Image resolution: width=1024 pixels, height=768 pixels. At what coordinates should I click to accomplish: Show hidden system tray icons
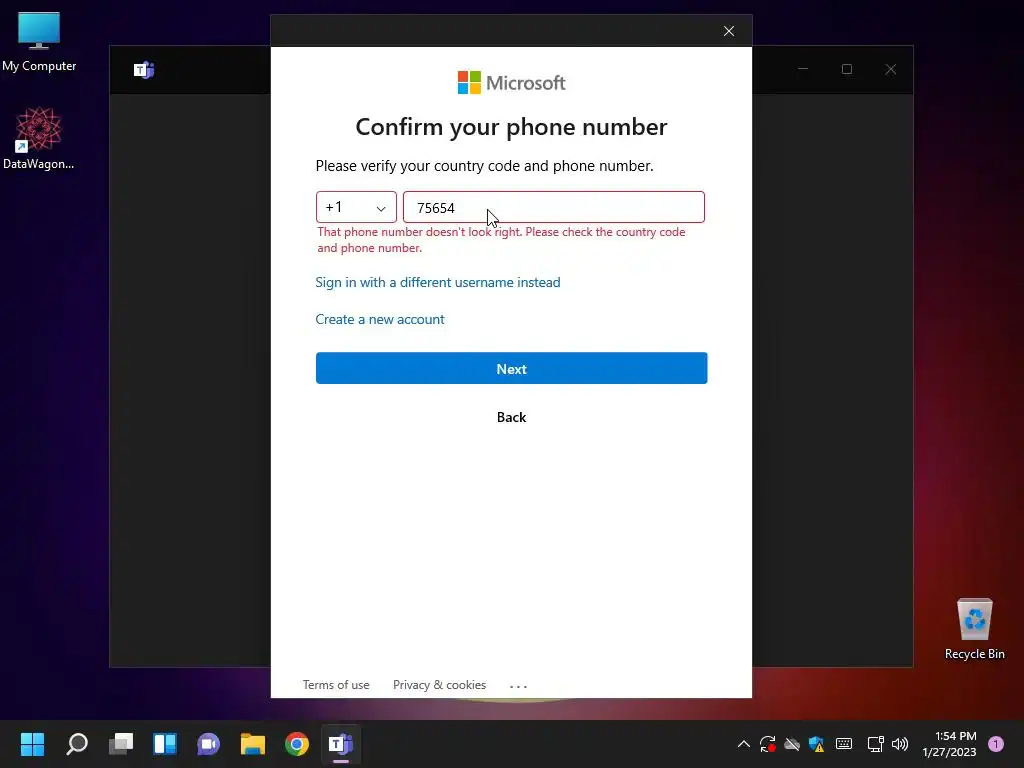pos(743,744)
